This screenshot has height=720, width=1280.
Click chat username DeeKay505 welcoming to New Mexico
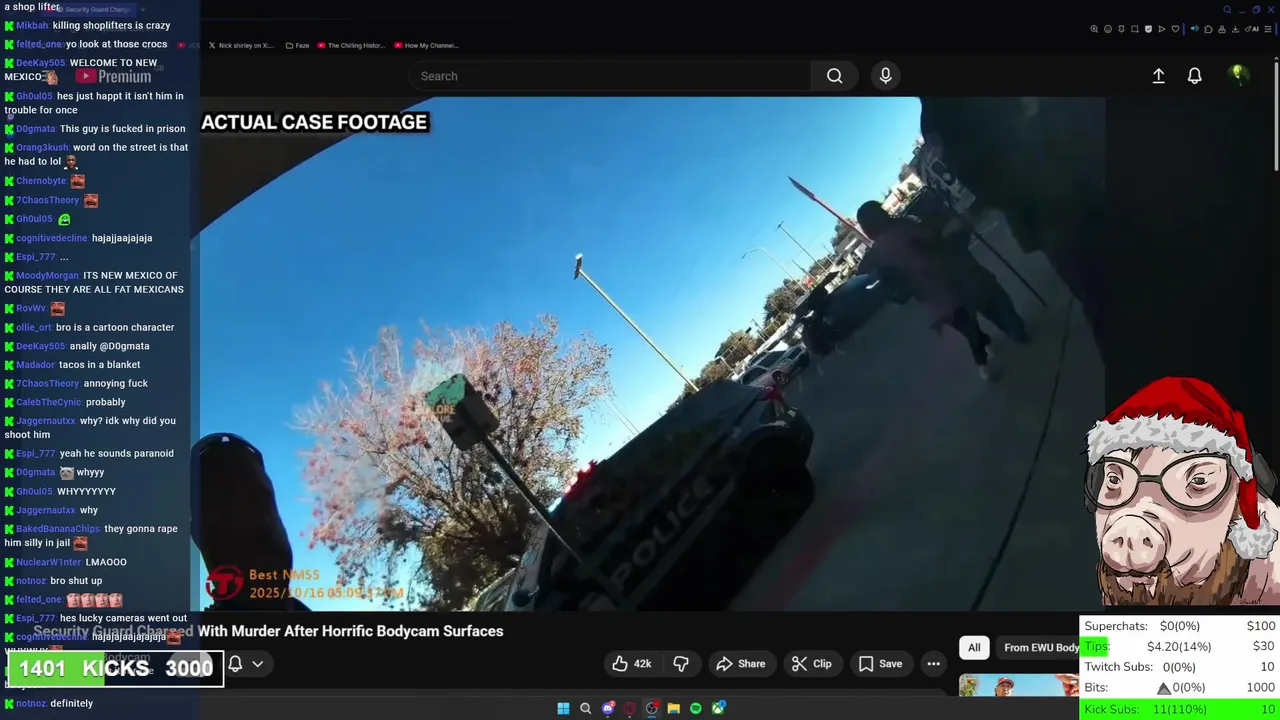(40, 63)
